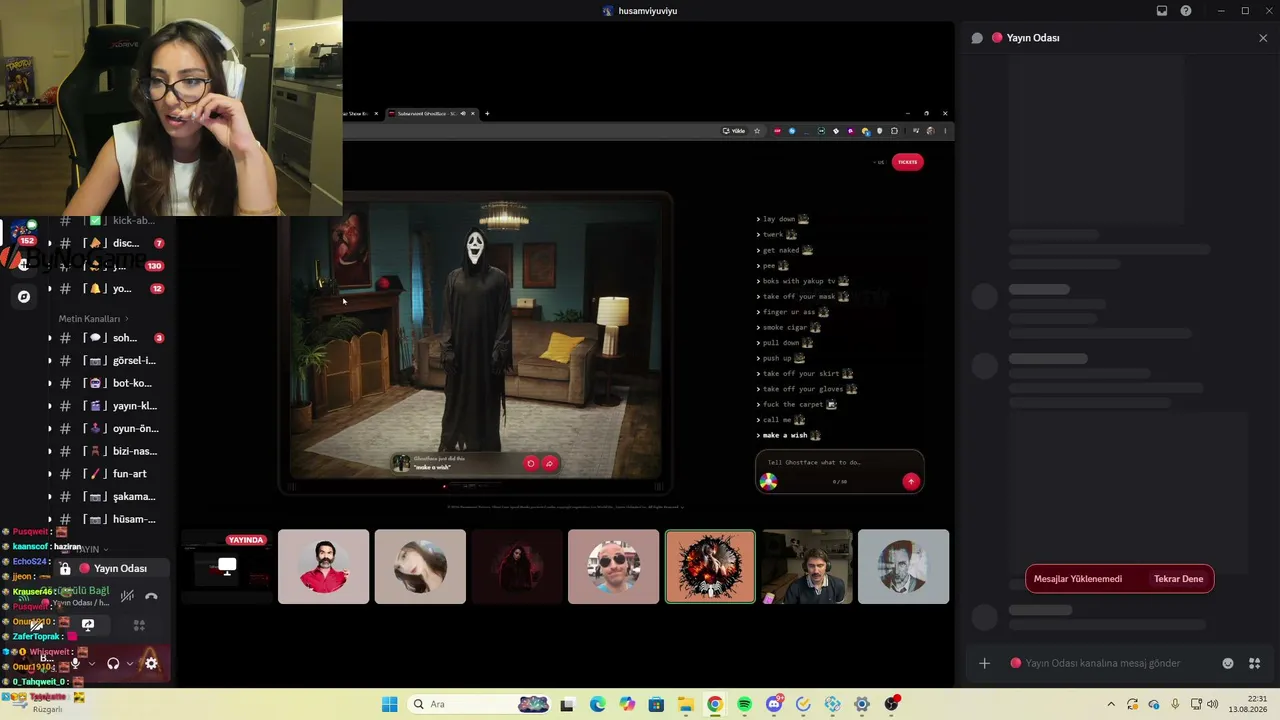The width and height of the screenshot is (1280, 720).
Task: Open the hüsam-... channel
Action: (108, 519)
